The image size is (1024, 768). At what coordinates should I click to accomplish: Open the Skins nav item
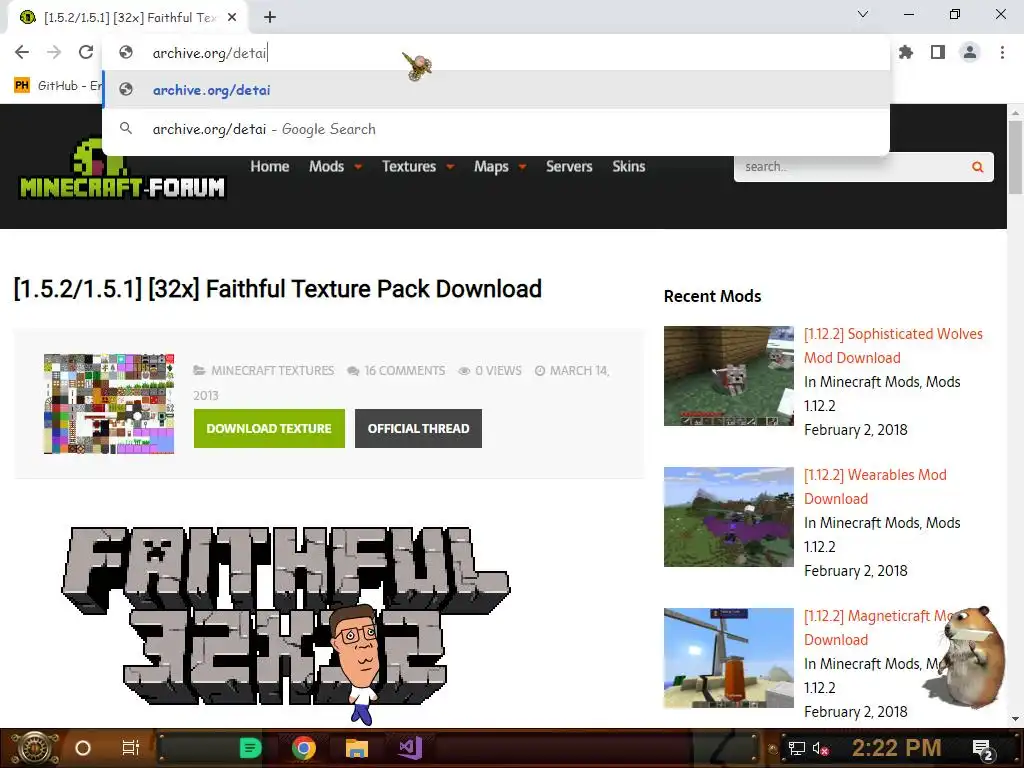pos(629,167)
